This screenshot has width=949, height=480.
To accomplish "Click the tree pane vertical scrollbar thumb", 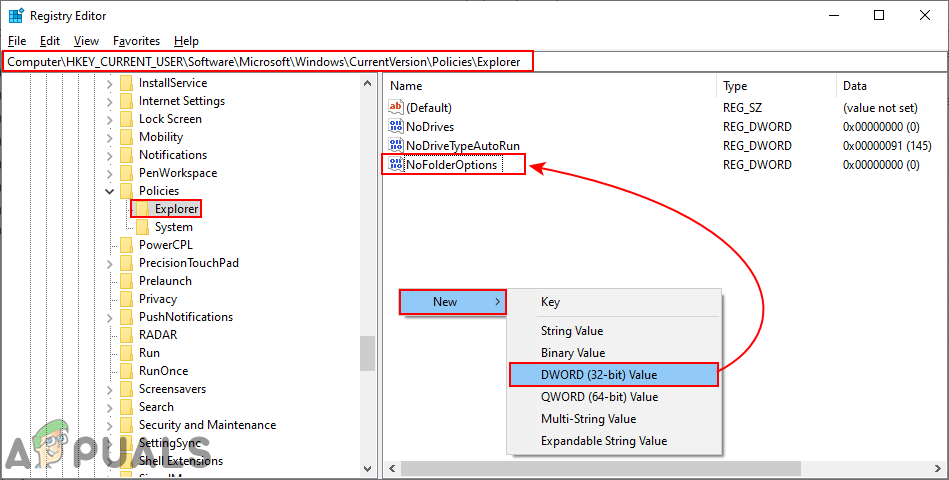I will tap(367, 353).
